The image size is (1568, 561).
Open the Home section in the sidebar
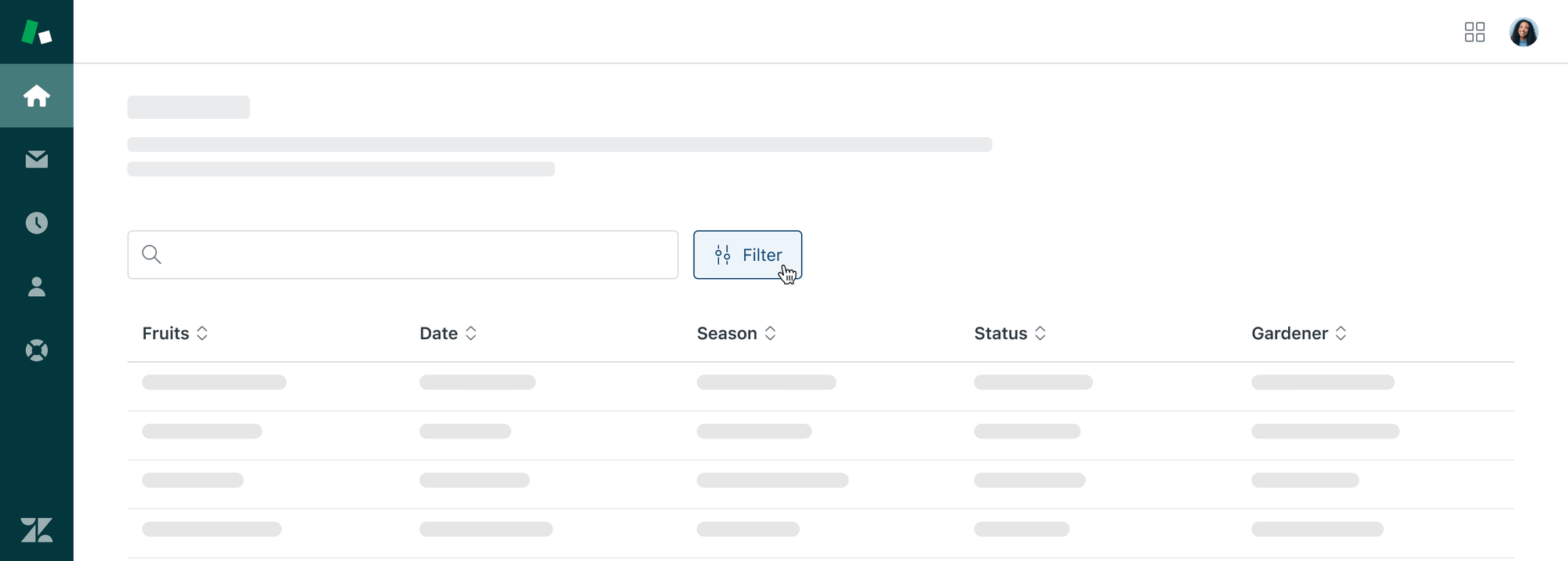pyautogui.click(x=37, y=96)
